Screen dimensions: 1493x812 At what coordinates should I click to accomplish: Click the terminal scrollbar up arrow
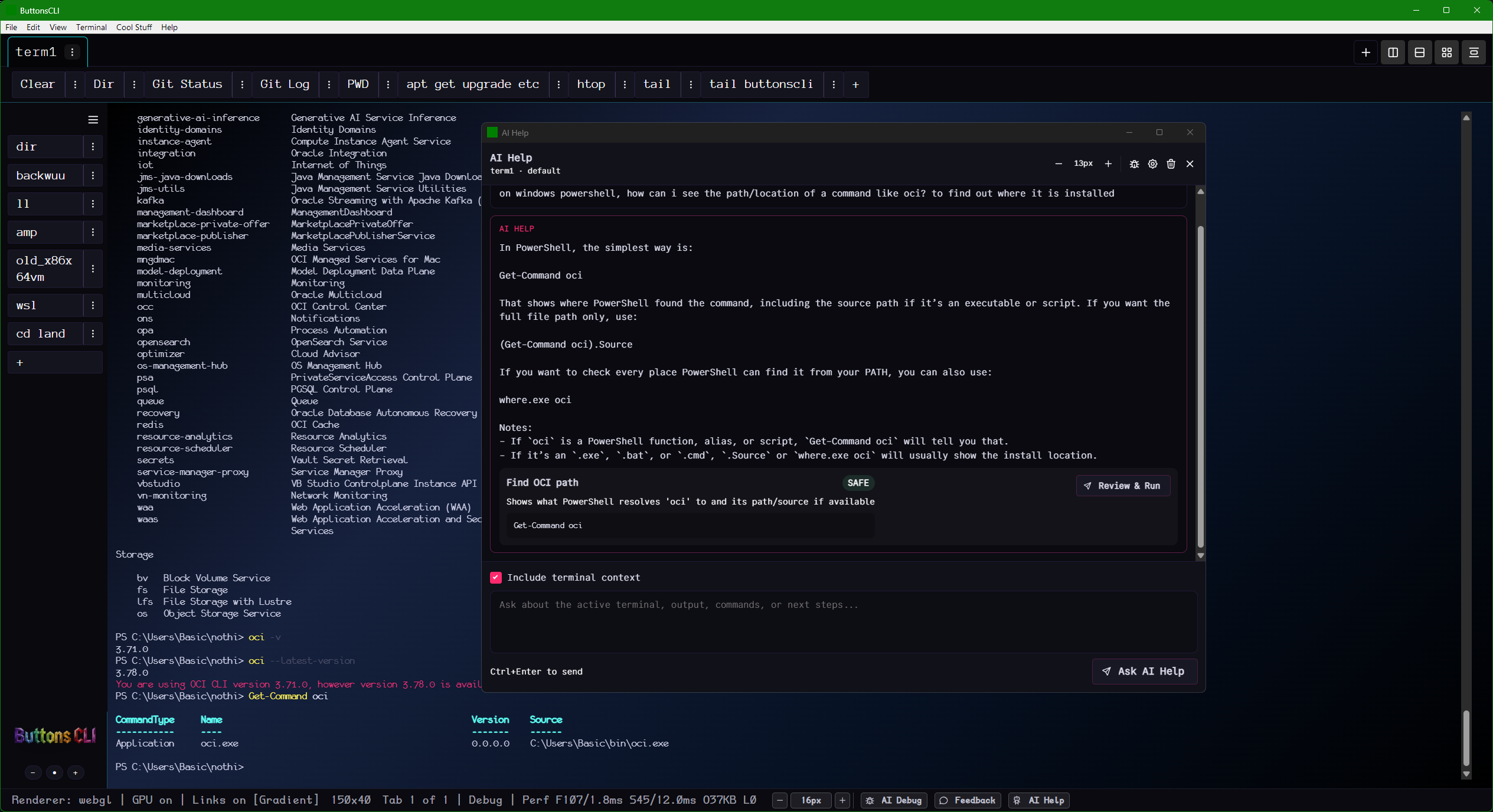click(1466, 117)
